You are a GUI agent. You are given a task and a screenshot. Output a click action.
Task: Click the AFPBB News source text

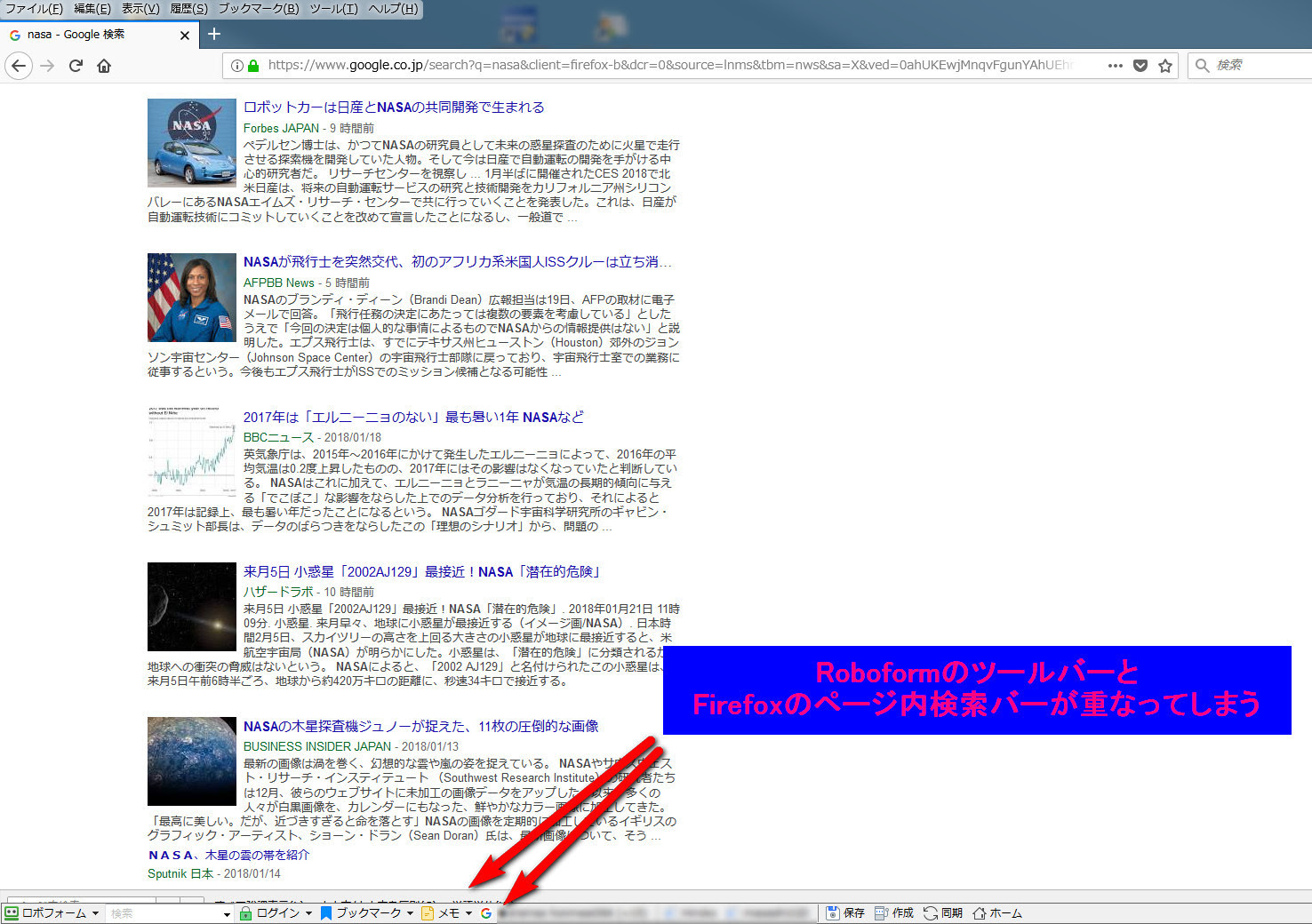click(279, 283)
